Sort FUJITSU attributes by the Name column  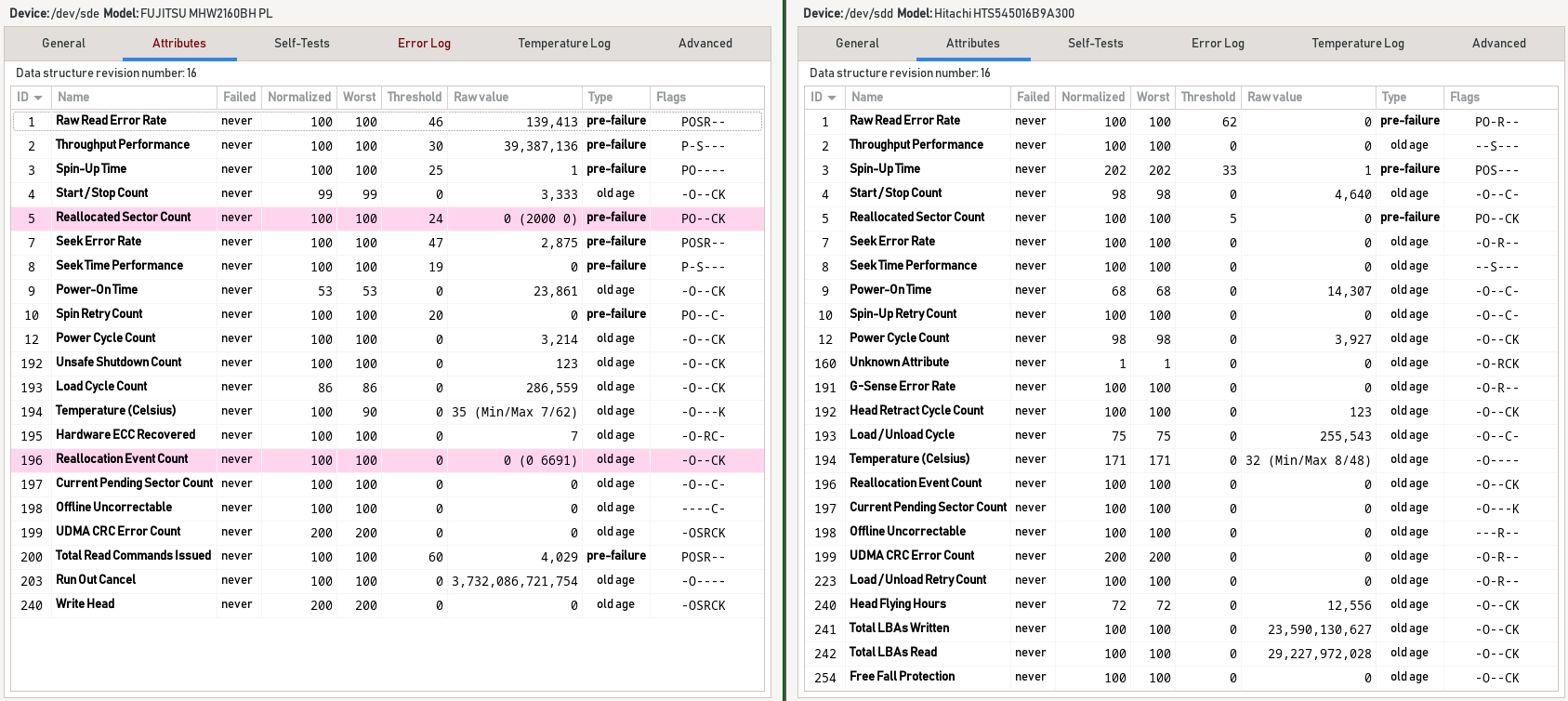(134, 97)
